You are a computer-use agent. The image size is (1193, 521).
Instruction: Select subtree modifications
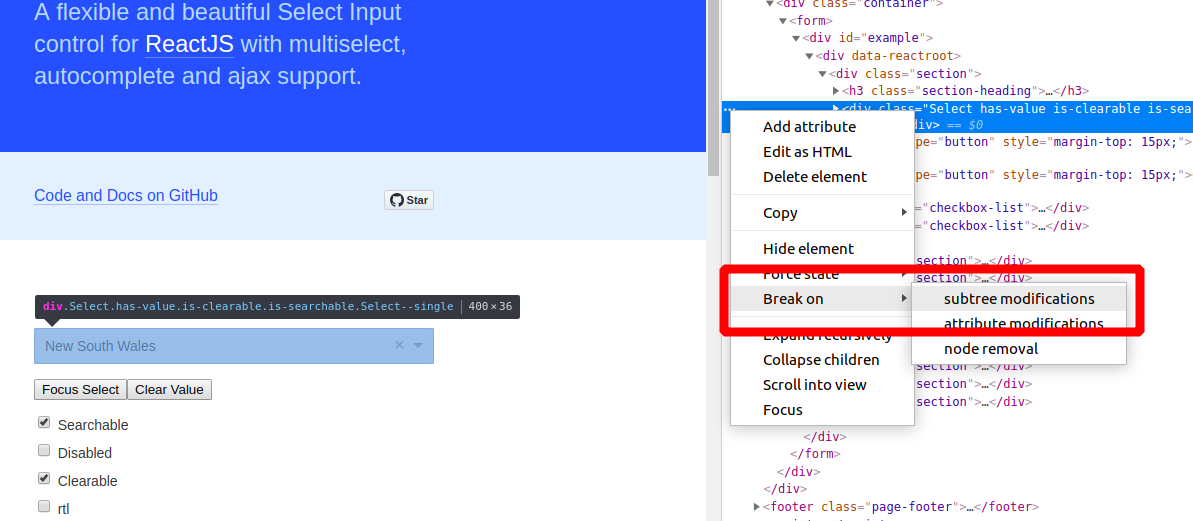pos(1019,299)
